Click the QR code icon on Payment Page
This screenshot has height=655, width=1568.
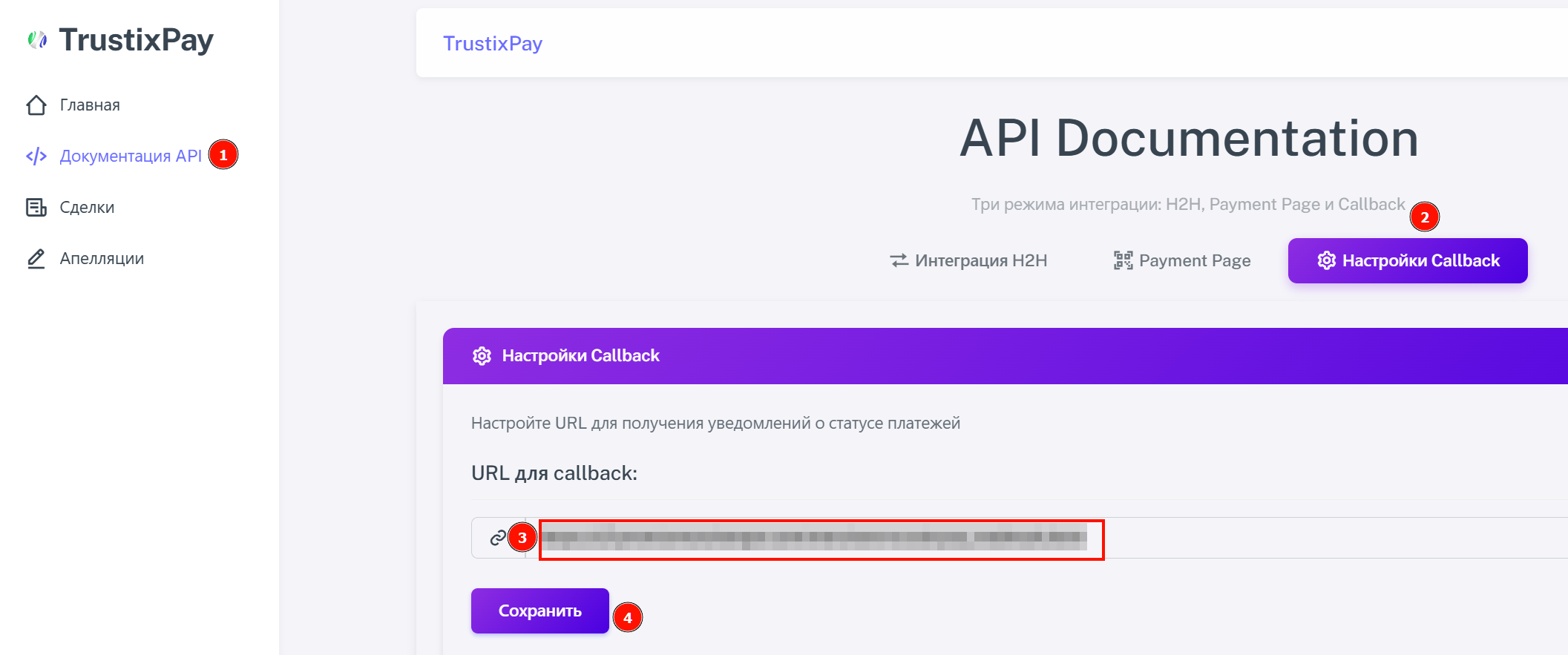(x=1123, y=261)
